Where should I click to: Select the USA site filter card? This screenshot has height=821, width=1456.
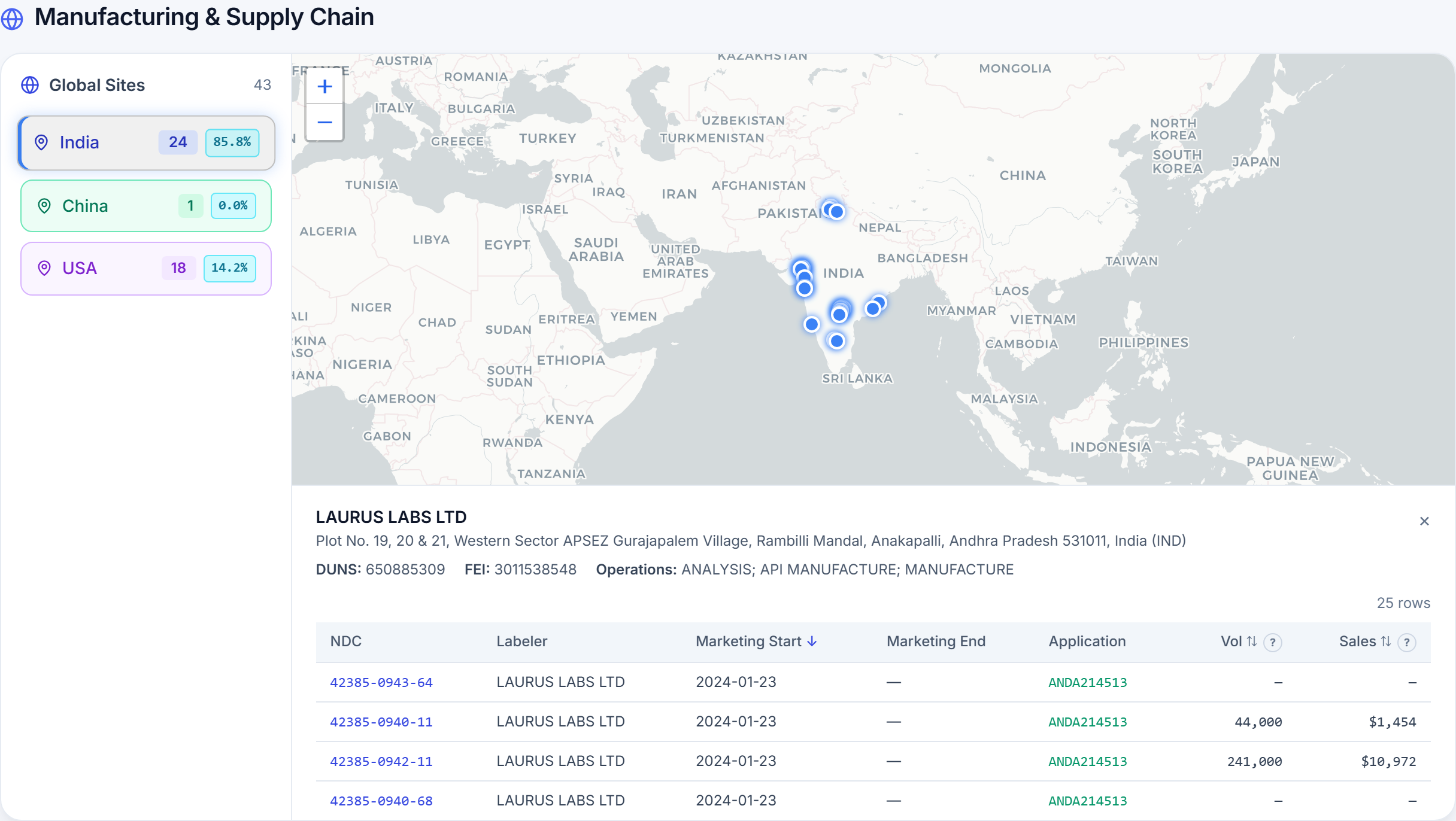click(x=146, y=268)
